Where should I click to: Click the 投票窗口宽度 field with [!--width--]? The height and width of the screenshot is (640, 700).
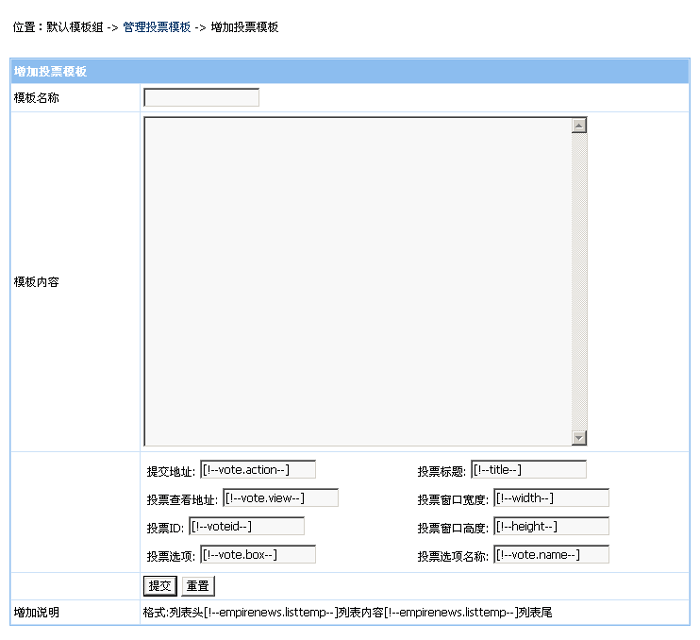[x=551, y=498]
